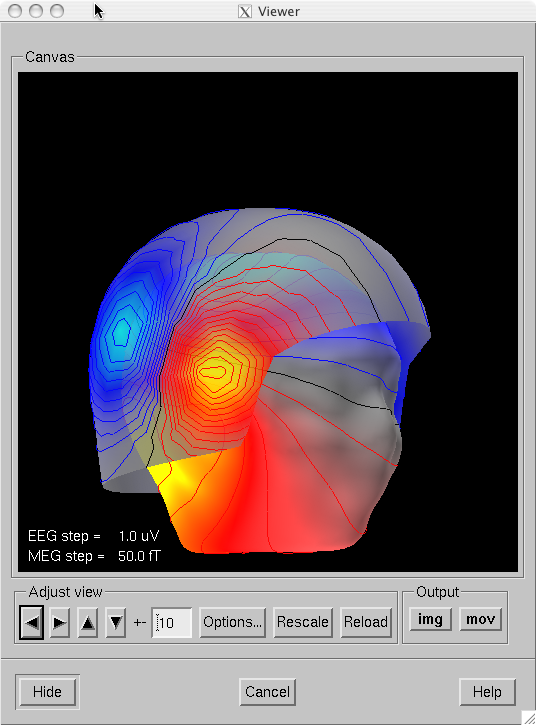
Task: Click the yellow field maximum on the helmet
Action: (213, 371)
